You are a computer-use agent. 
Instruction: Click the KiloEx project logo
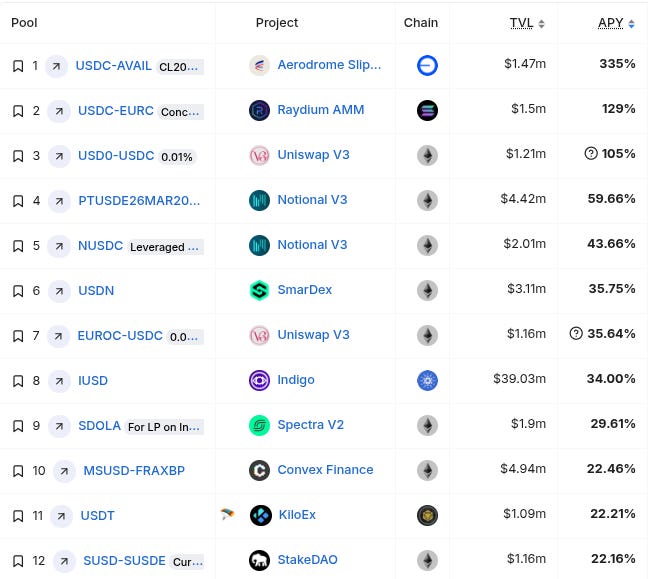[261, 515]
